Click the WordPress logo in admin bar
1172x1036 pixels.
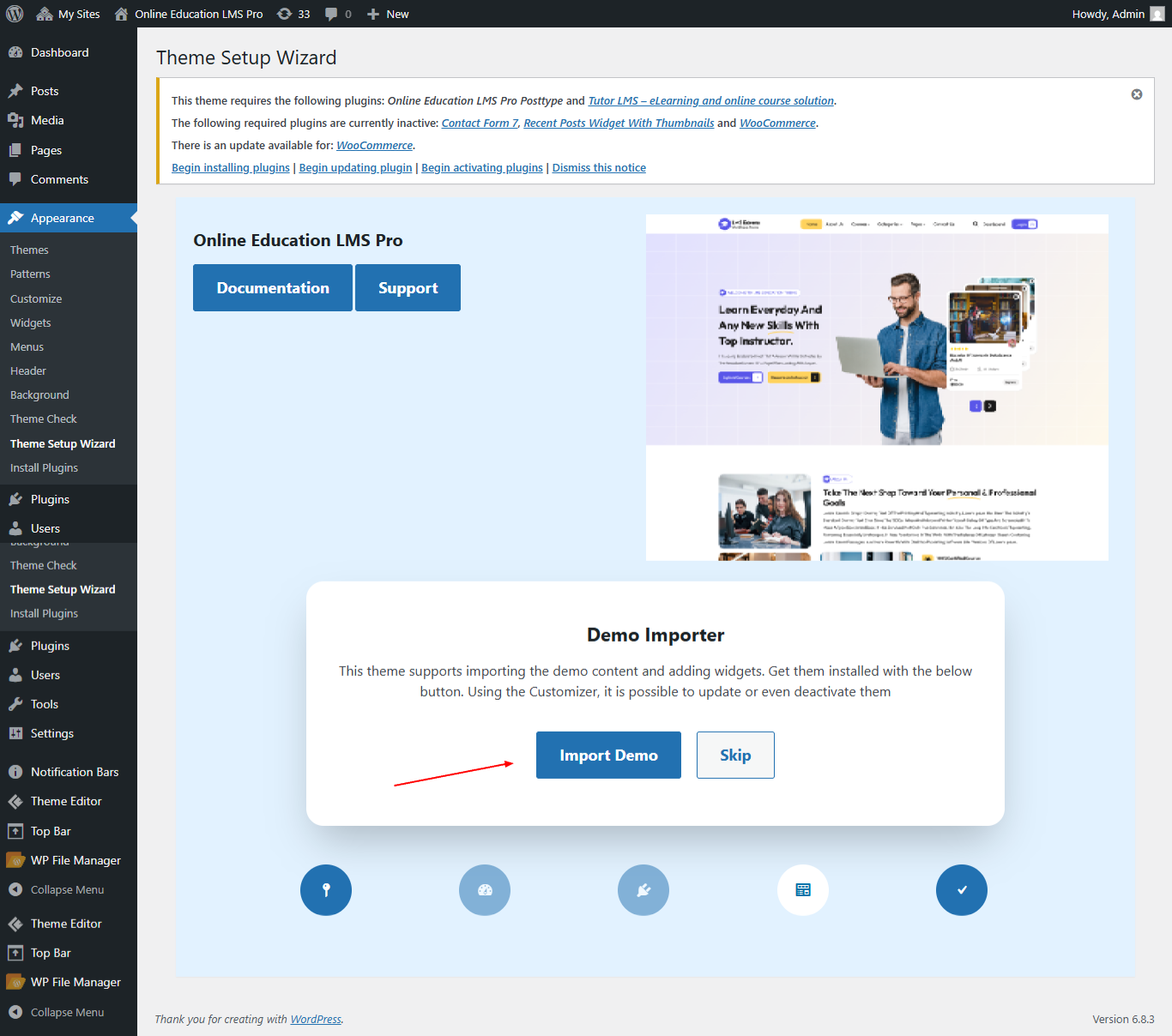click(15, 14)
